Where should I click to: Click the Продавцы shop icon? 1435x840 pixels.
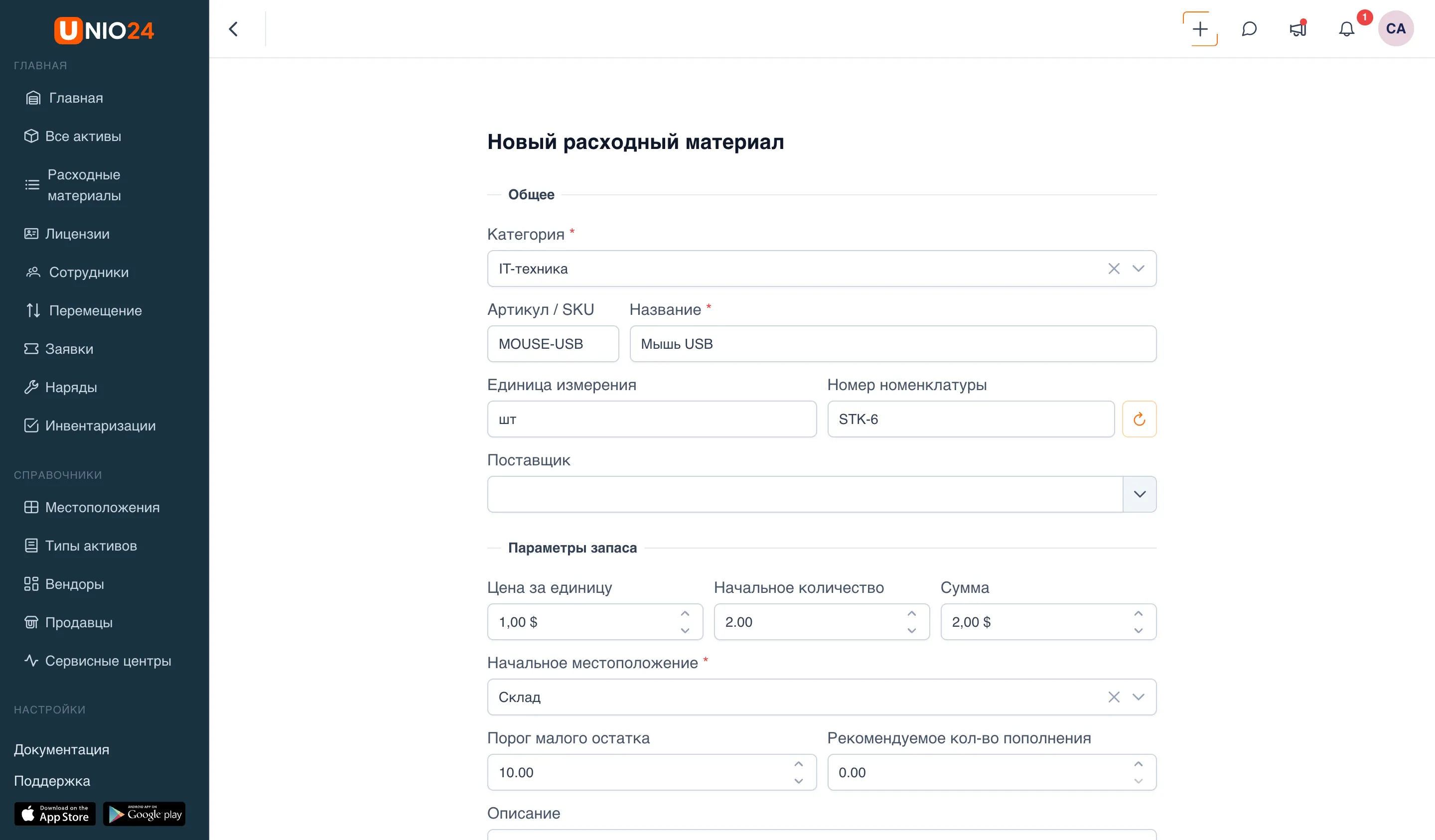click(31, 622)
